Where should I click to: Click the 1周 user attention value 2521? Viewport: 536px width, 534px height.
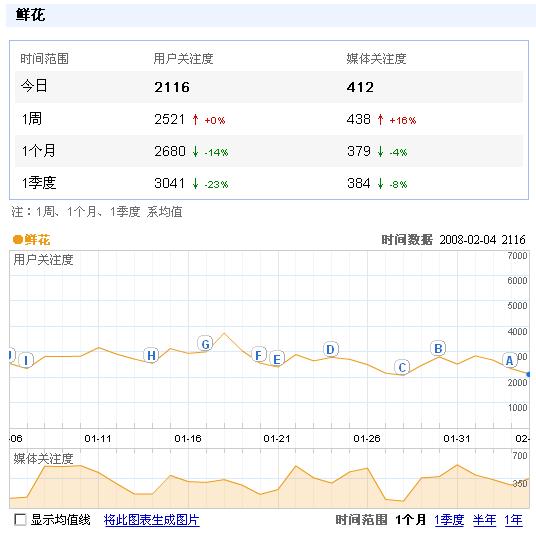[x=169, y=119]
